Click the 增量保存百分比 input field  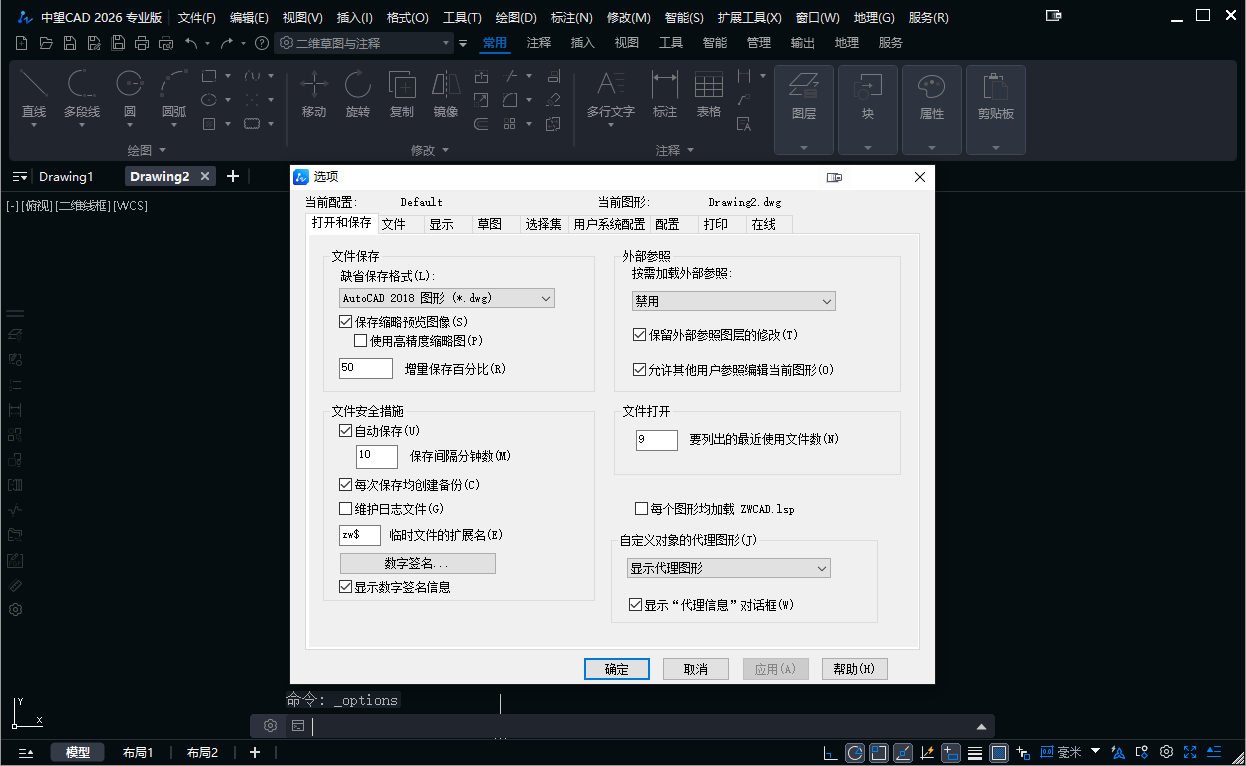[366, 368]
